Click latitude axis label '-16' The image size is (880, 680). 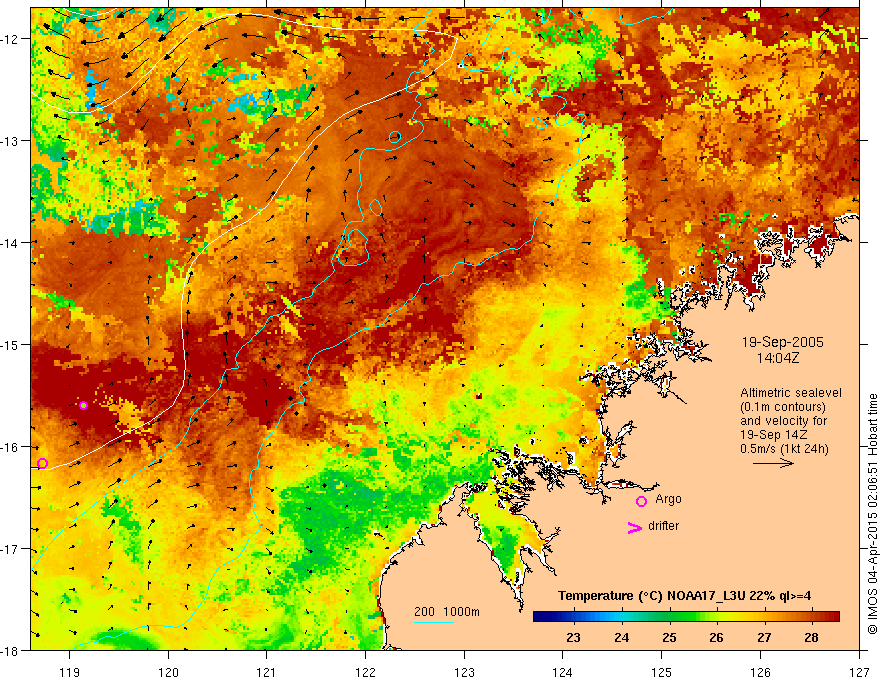coord(10,447)
